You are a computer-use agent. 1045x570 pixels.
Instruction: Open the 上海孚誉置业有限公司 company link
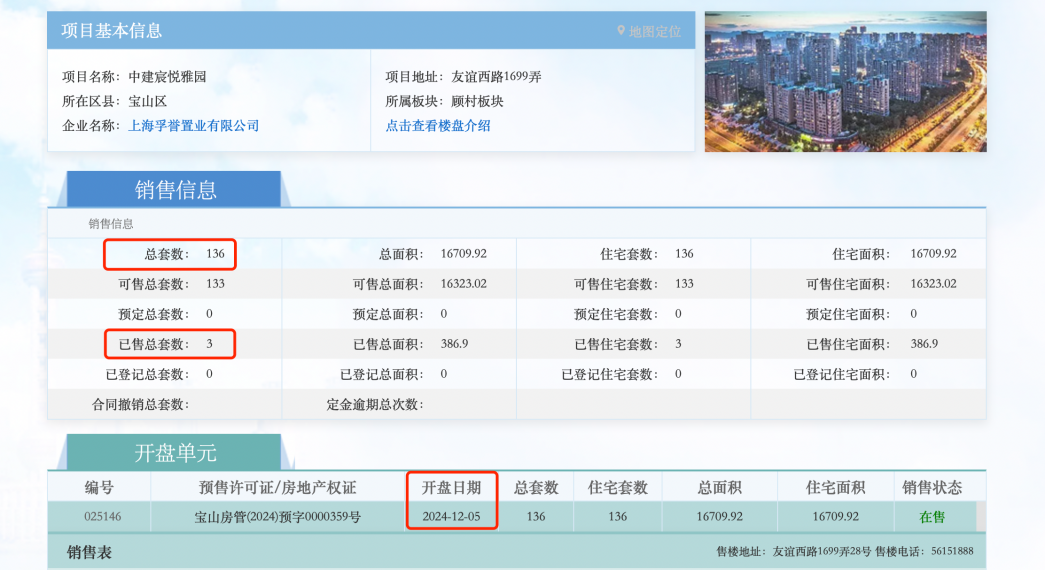coord(193,125)
